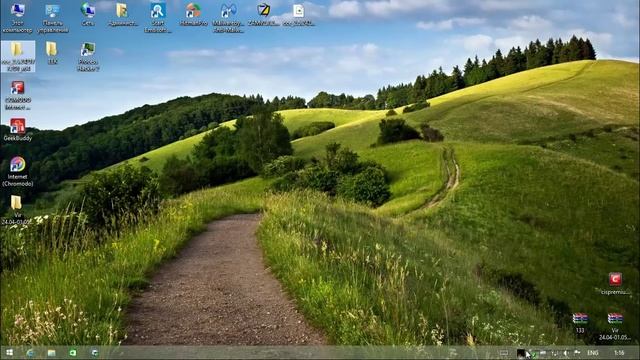The width and height of the screenshot is (640, 360).
Task: Click the green taskbar app icon
Action: click(x=73, y=353)
